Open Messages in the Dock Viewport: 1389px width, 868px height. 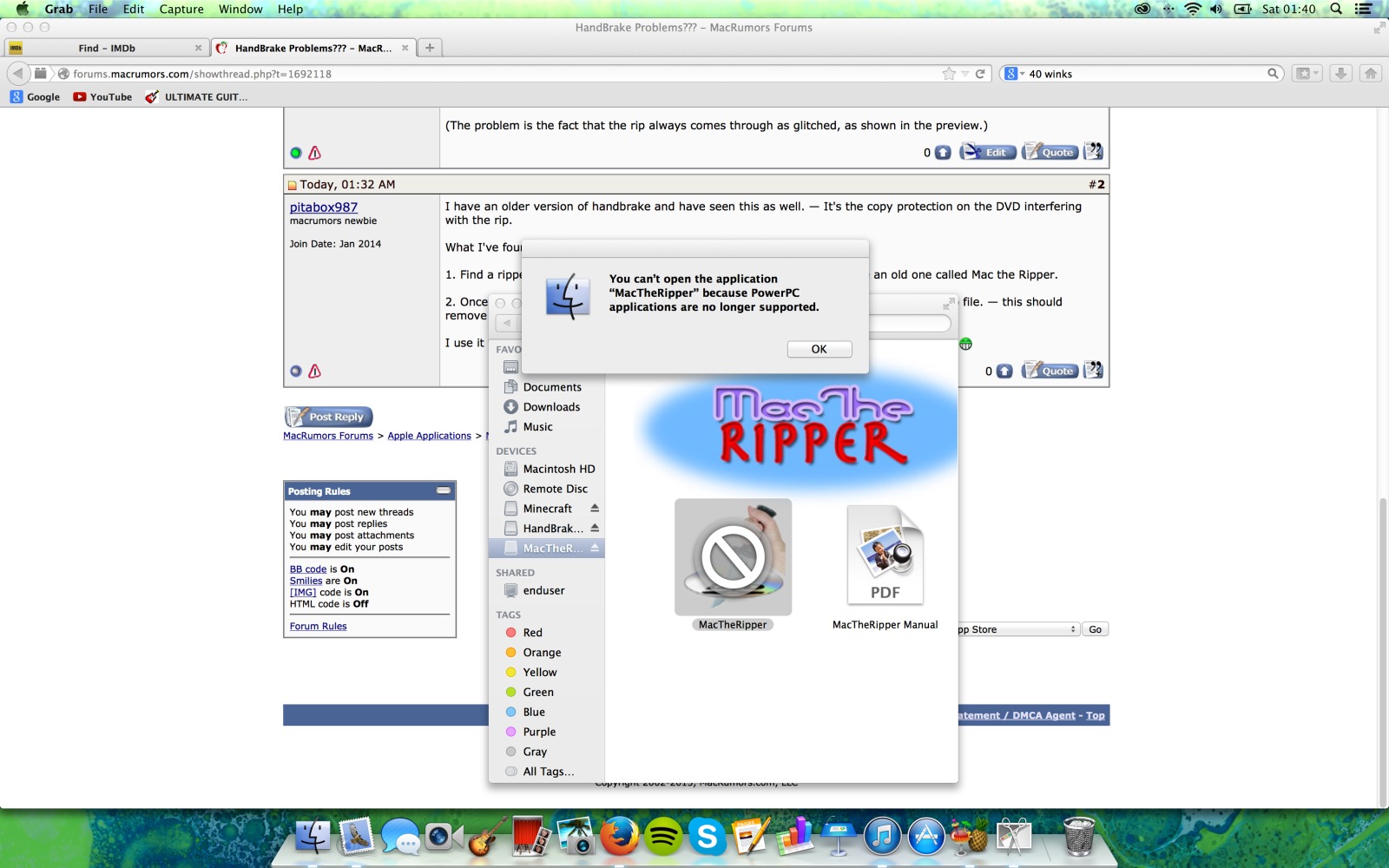tap(400, 838)
